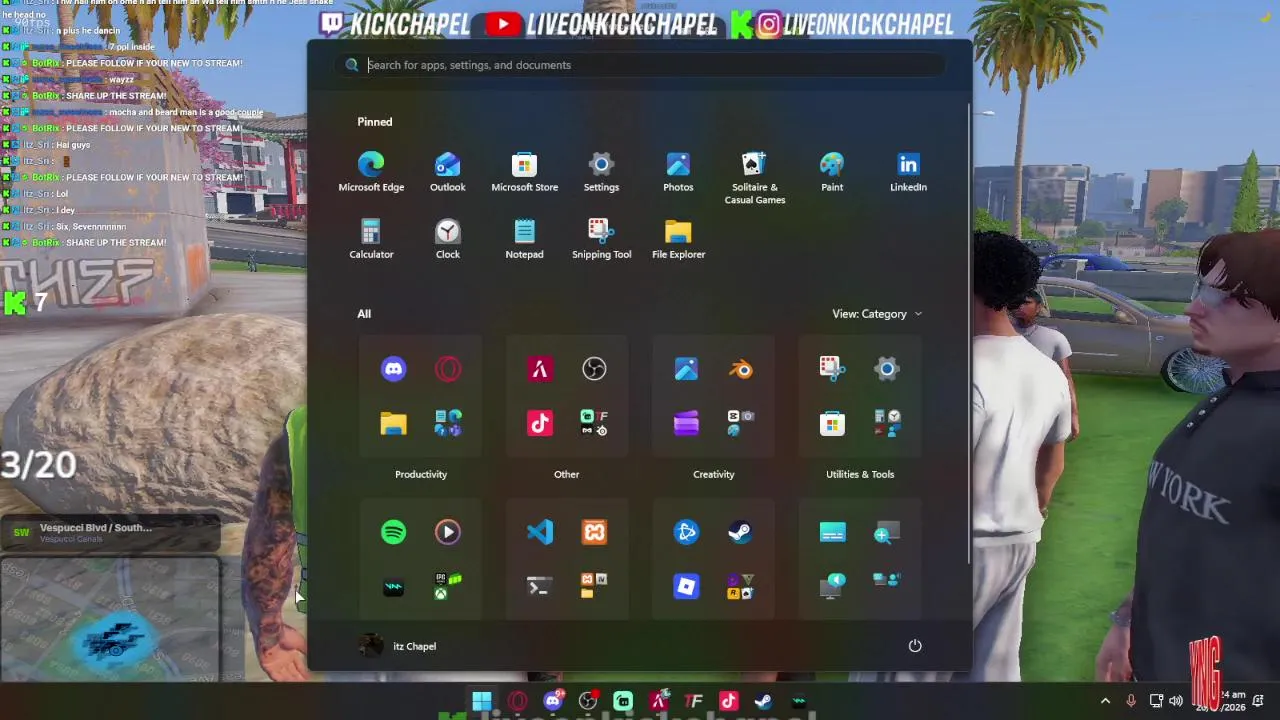This screenshot has width=1280, height=720.
Task: Show hidden icons in the system tray
Action: pos(1105,701)
